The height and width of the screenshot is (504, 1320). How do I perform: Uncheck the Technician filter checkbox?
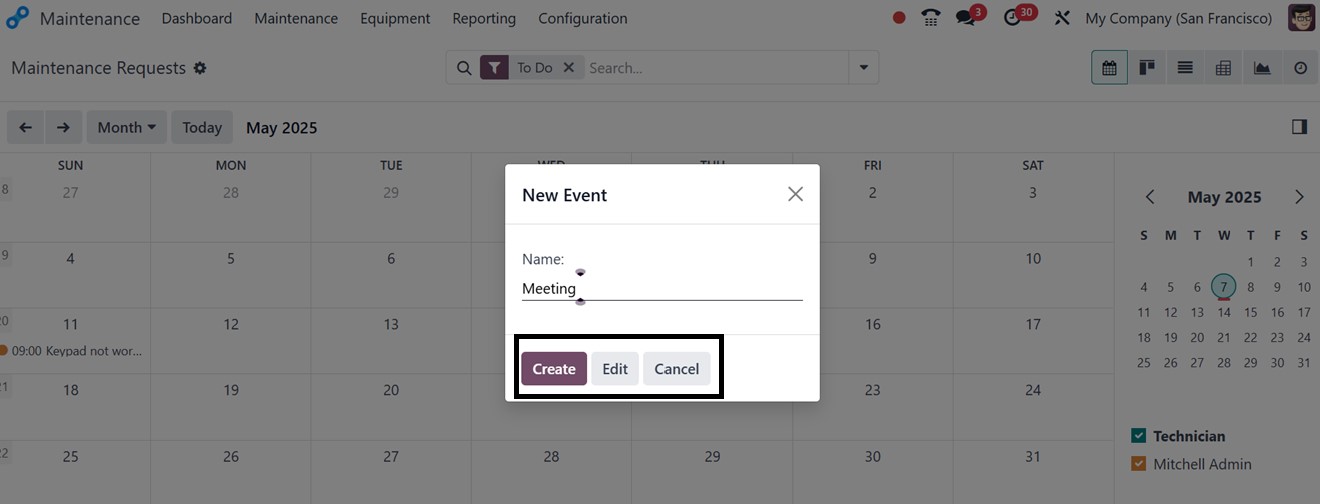point(1138,436)
